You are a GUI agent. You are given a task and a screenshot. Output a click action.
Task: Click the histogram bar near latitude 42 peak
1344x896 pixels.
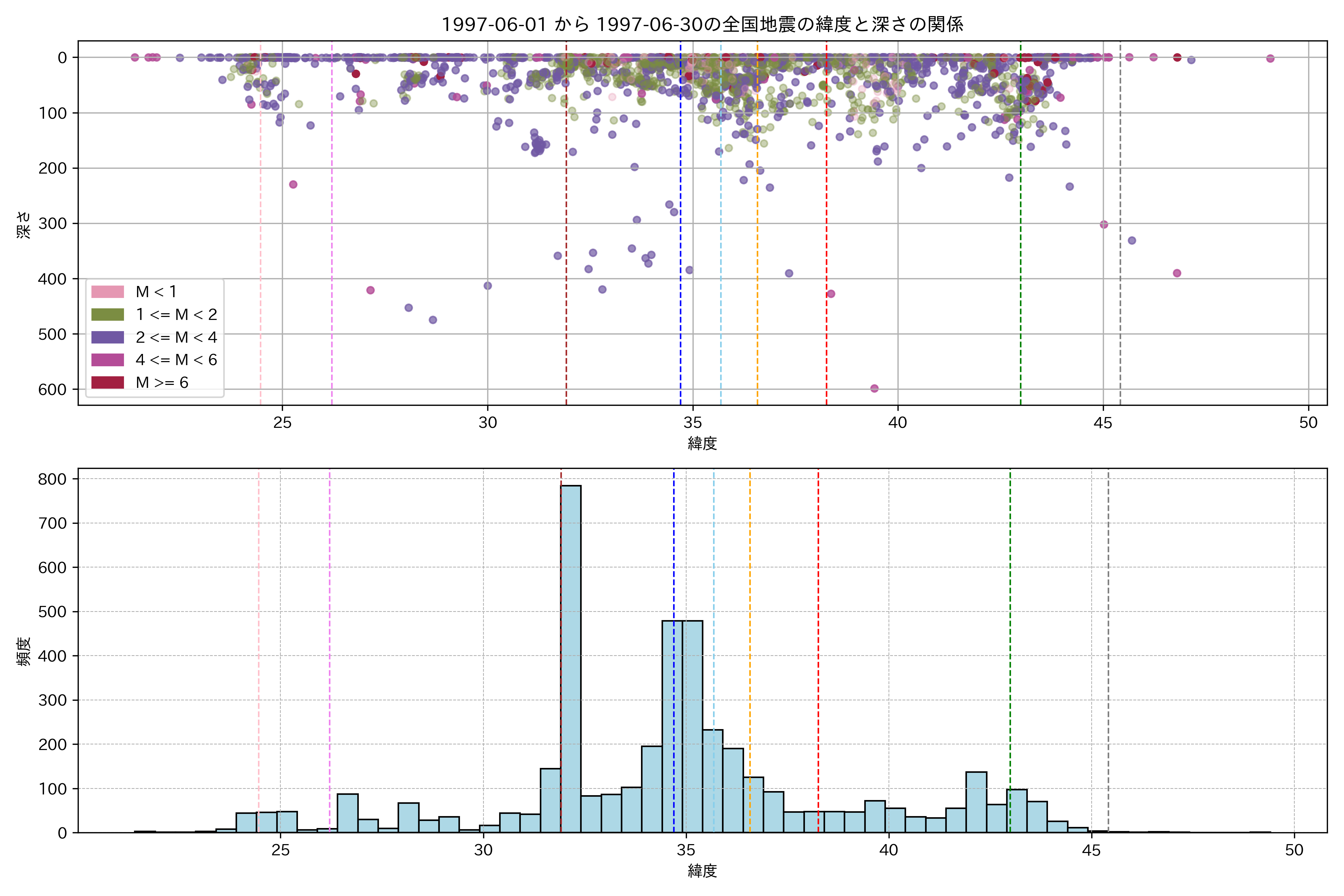tap(976, 802)
